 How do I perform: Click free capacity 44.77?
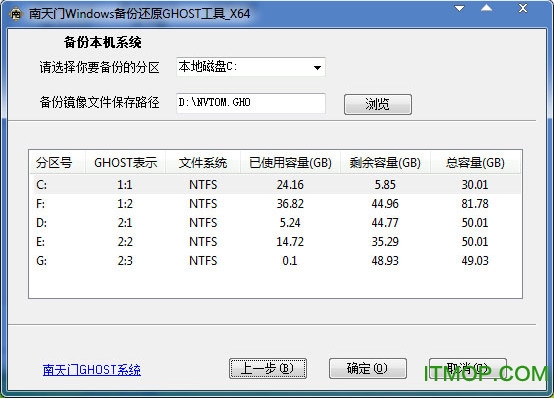click(x=385, y=223)
